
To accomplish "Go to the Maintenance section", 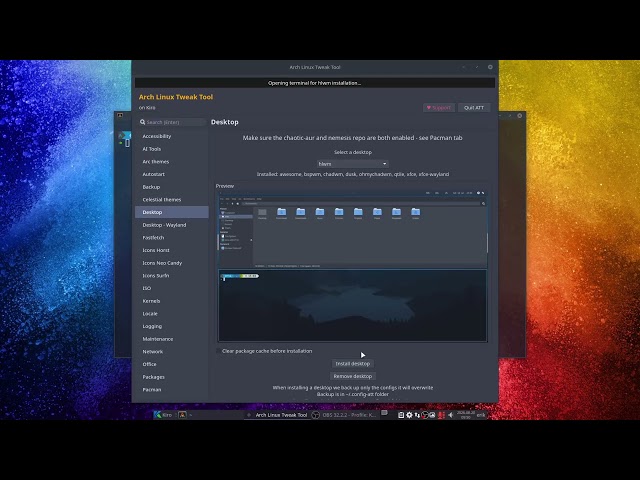I will [171, 339].
